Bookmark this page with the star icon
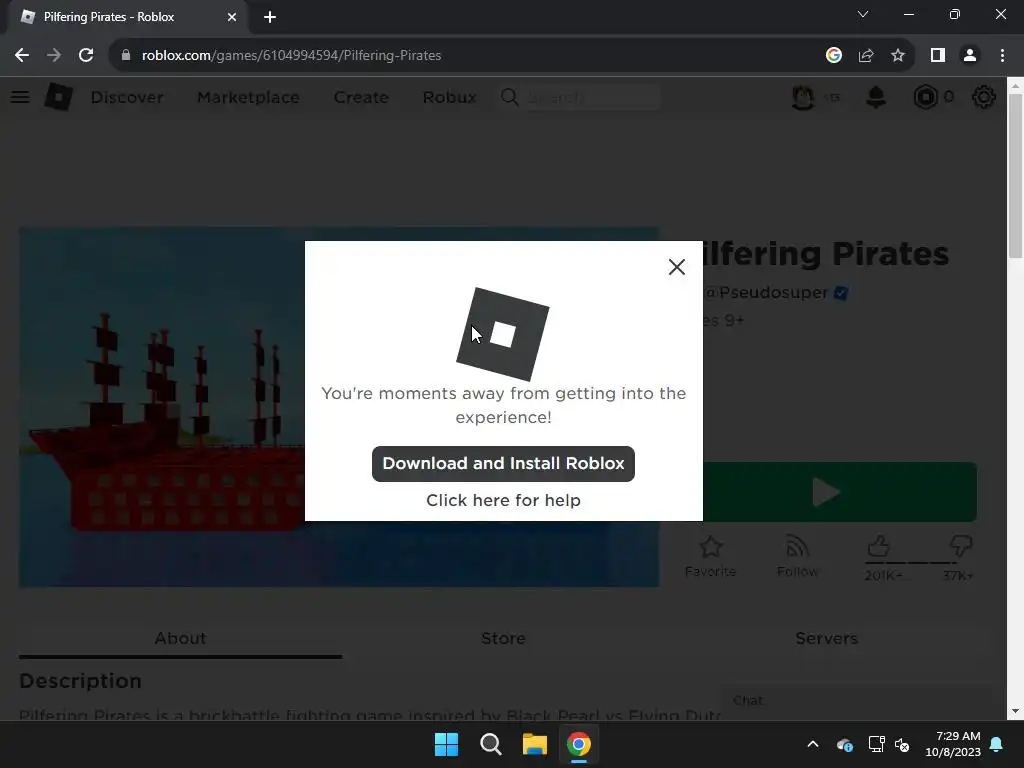Image resolution: width=1024 pixels, height=768 pixels. 898,56
